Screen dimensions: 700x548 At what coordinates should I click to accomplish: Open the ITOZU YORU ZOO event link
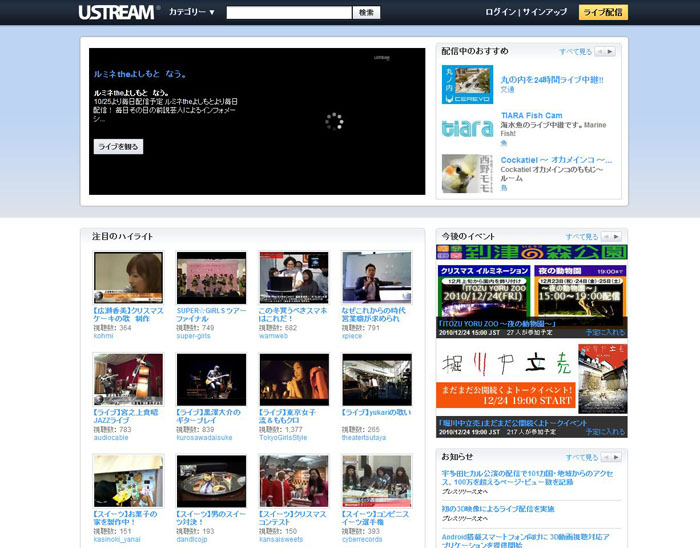tap(497, 324)
